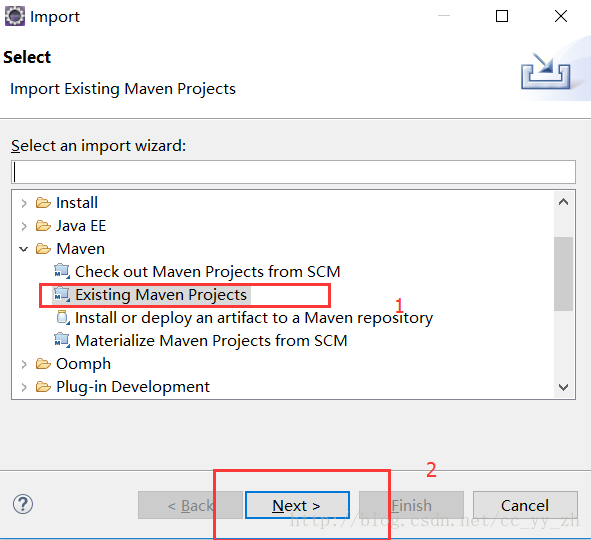Image resolution: width=591 pixels, height=540 pixels.
Task: Select the Maven tree node label
Action: tap(80, 249)
